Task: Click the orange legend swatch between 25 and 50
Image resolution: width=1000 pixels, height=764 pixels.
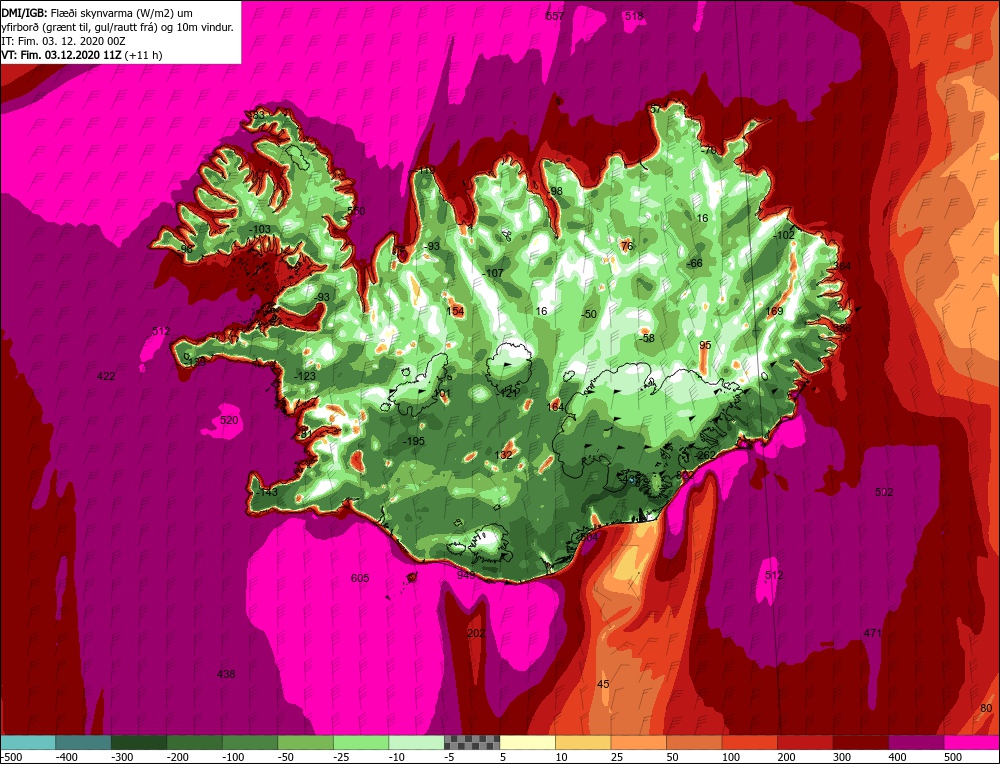Action: (x=638, y=742)
